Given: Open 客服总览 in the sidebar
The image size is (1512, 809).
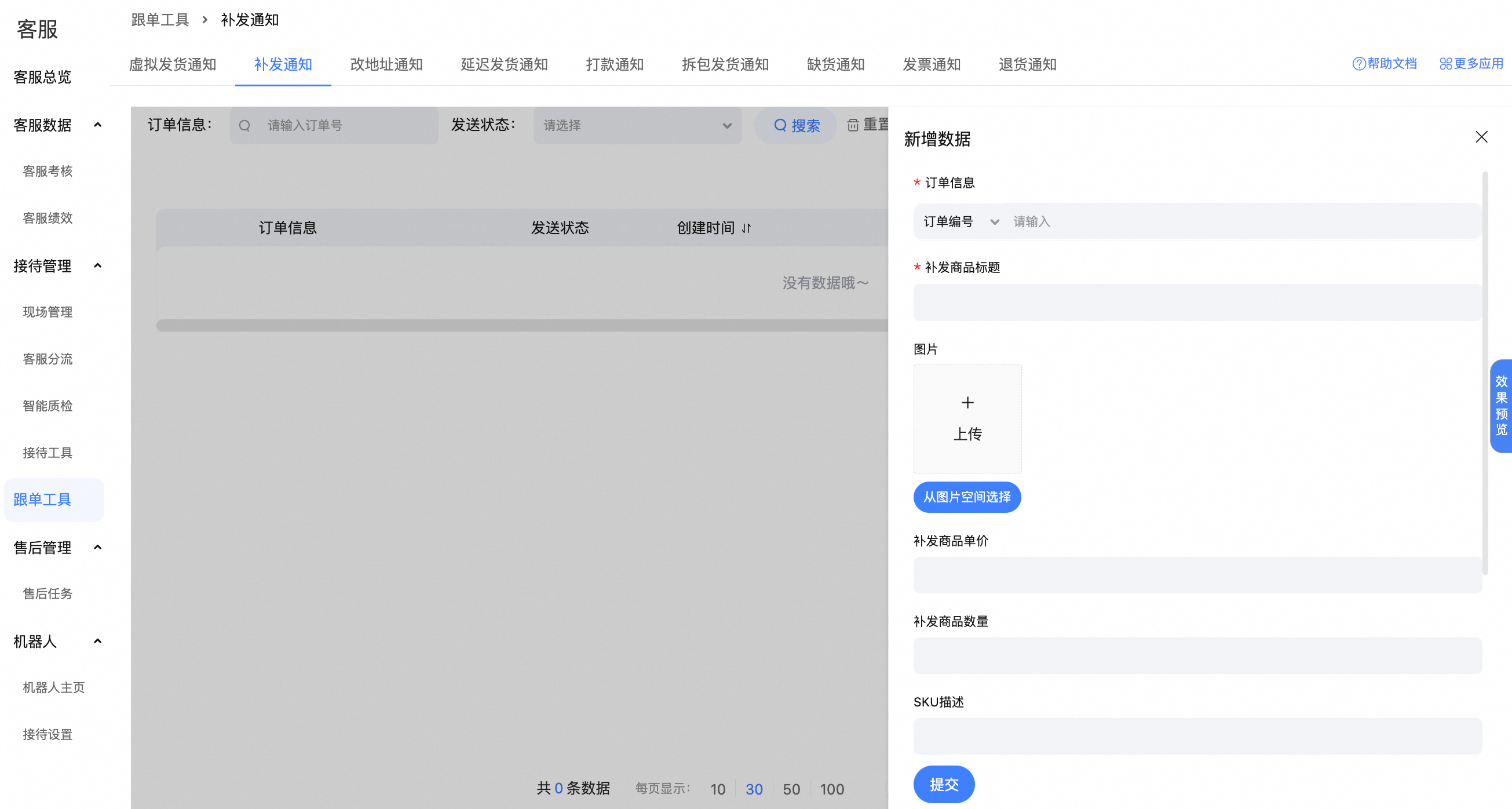Looking at the screenshot, I should pos(42,78).
